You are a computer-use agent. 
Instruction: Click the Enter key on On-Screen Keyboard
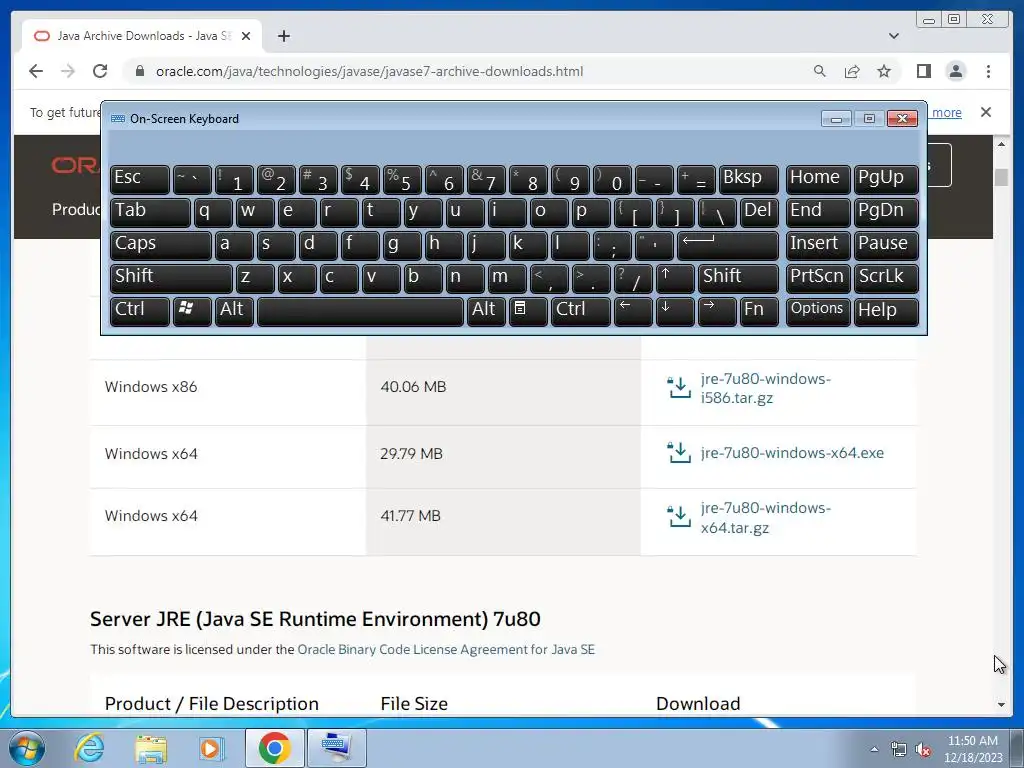(x=728, y=245)
